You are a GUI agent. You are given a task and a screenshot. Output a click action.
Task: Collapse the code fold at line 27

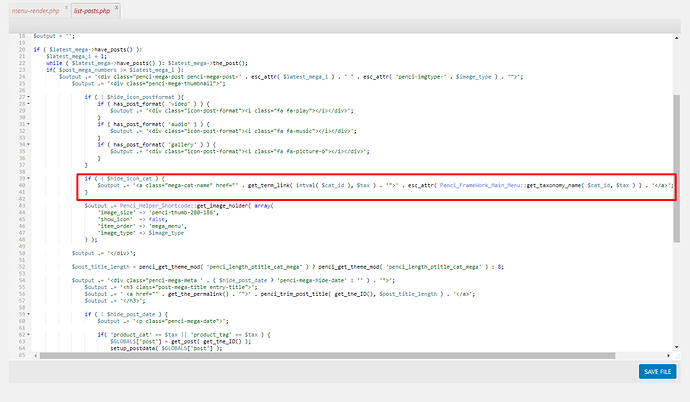(x=29, y=97)
